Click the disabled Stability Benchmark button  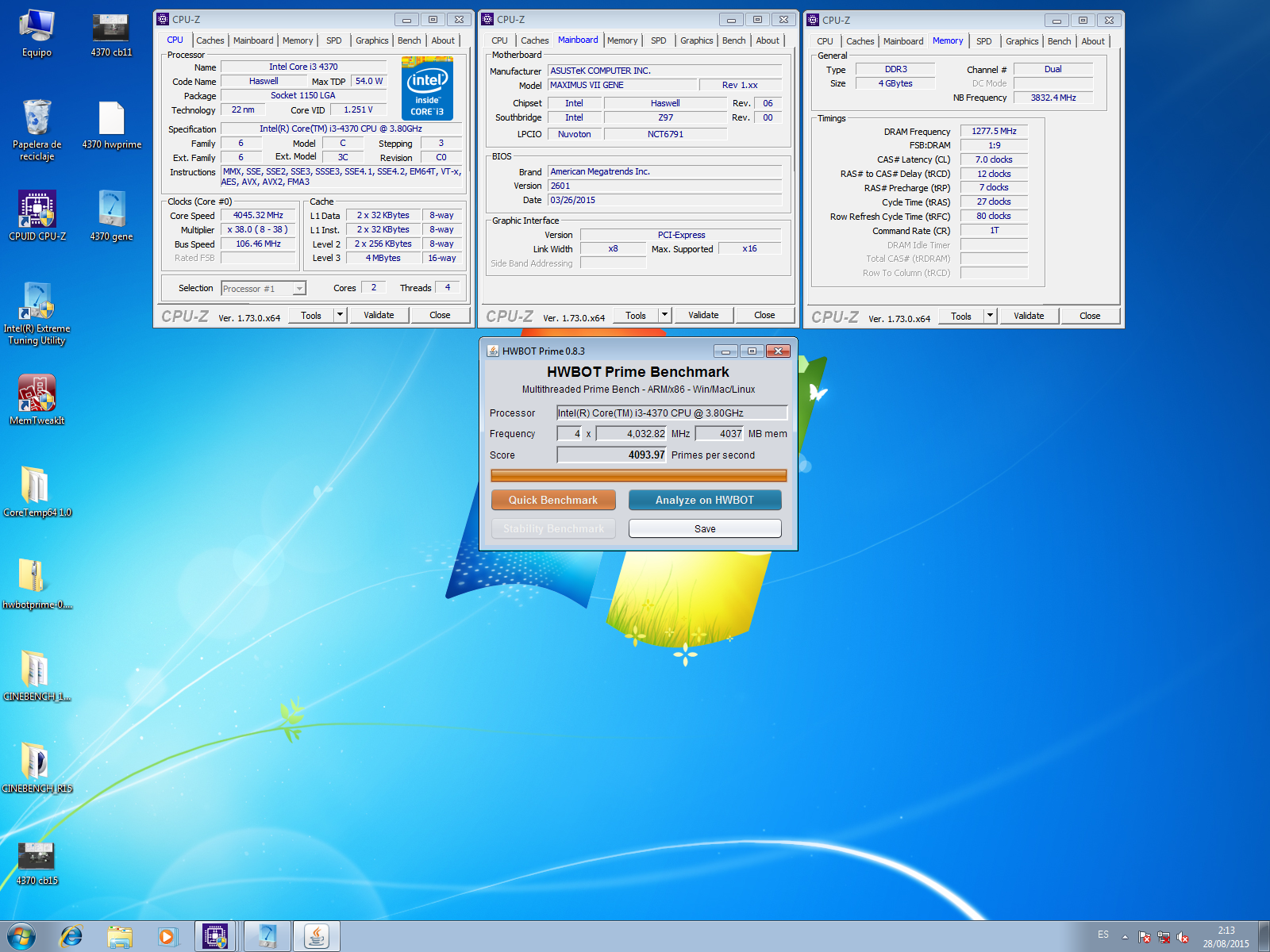click(x=553, y=528)
